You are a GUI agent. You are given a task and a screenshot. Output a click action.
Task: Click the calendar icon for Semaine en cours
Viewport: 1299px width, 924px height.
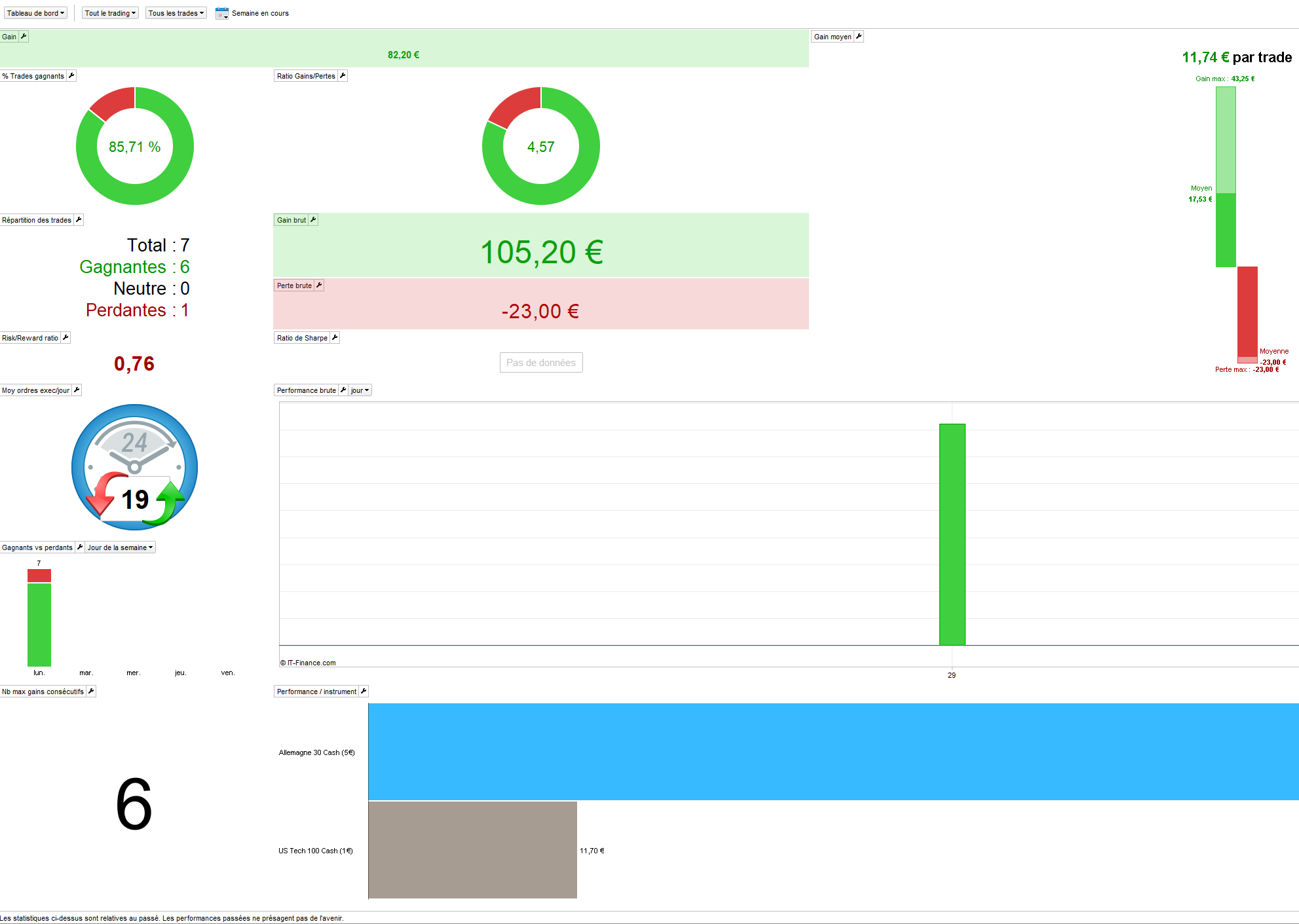222,13
